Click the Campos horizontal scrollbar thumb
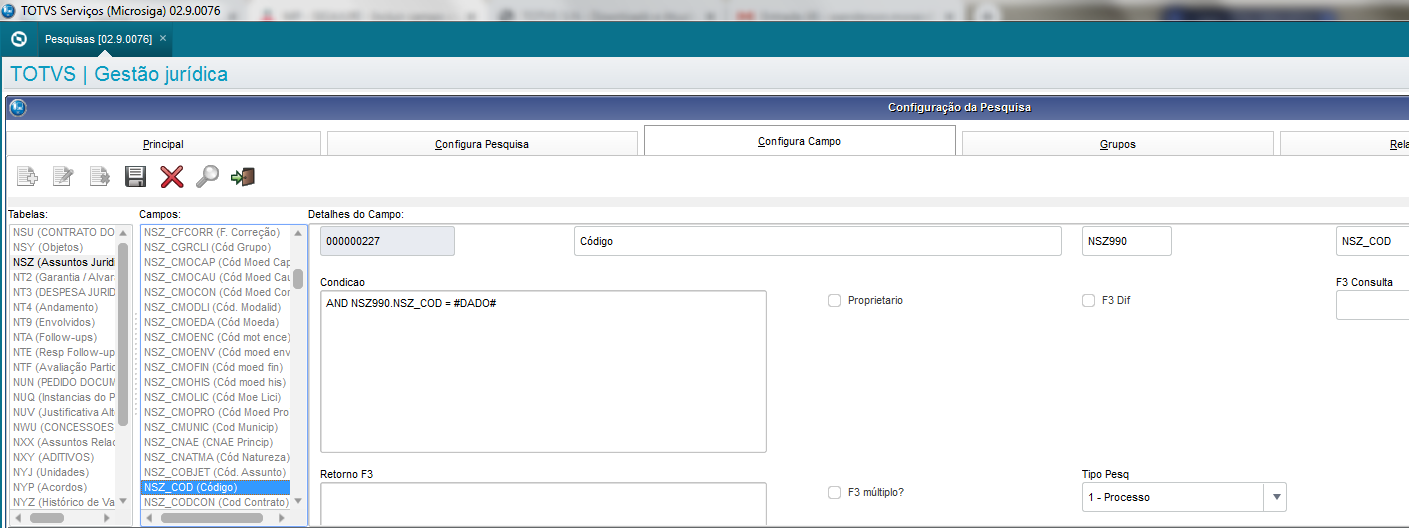 tap(212, 518)
